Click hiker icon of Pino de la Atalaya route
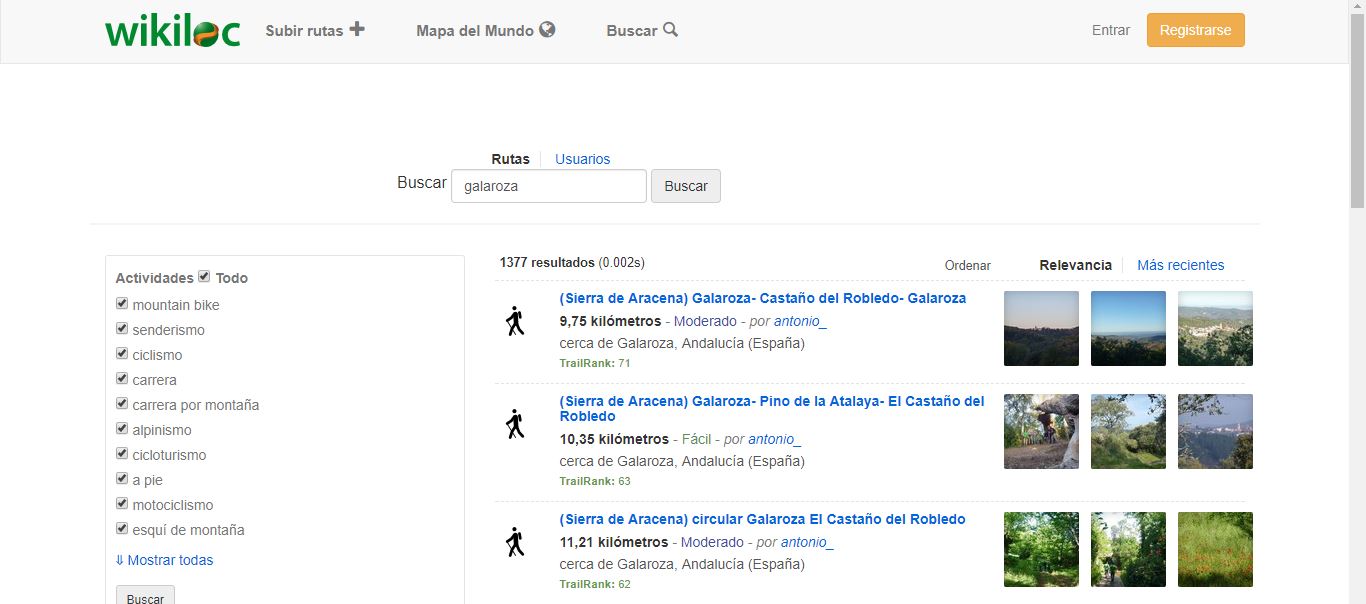 pos(515,424)
